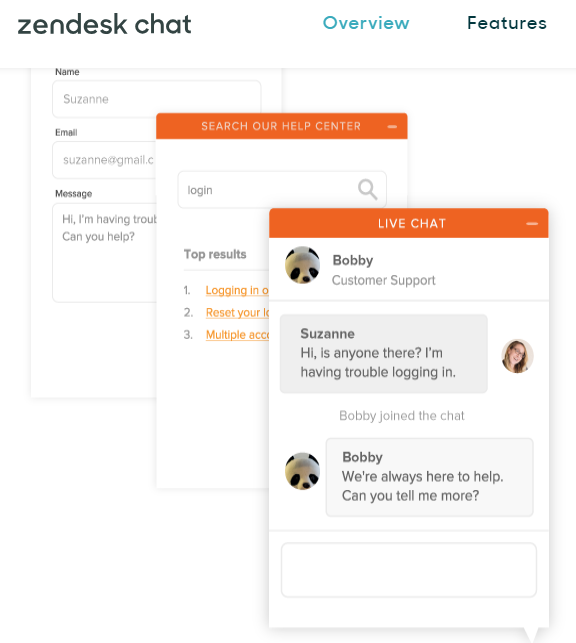Click the Search Our Help Center header title
576x643 pixels.
(281, 126)
